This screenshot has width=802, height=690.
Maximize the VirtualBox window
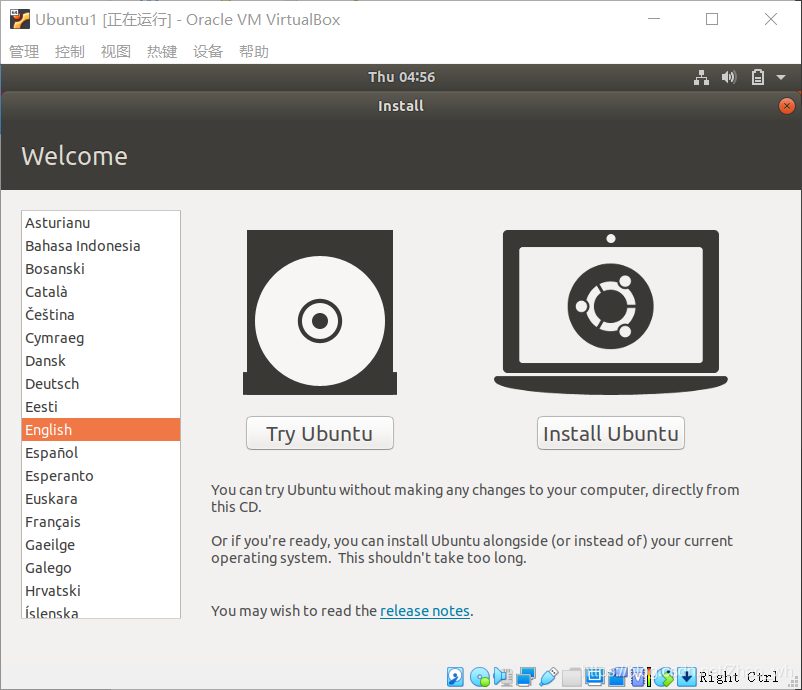(x=712, y=19)
